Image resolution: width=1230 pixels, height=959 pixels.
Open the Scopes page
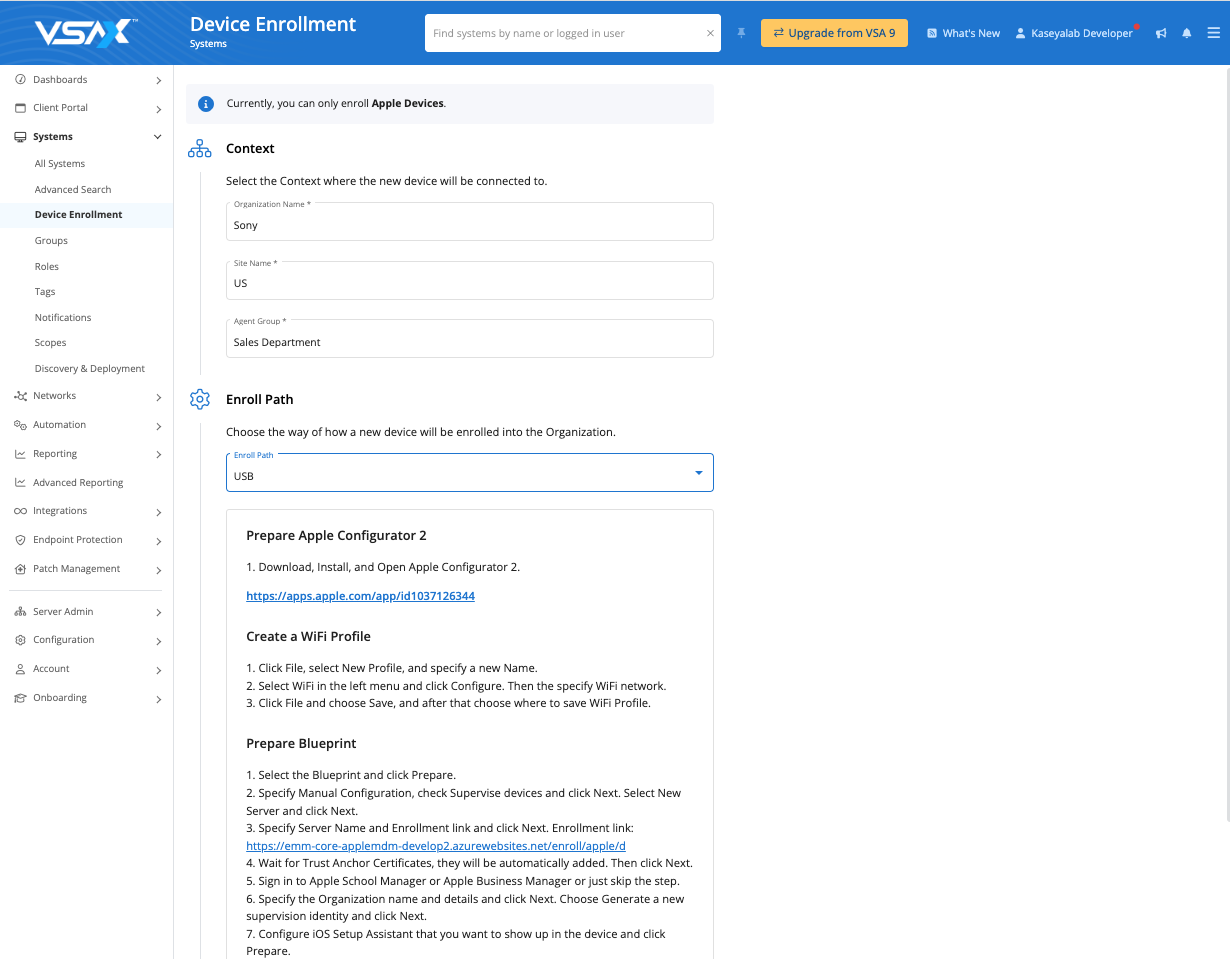(51, 343)
